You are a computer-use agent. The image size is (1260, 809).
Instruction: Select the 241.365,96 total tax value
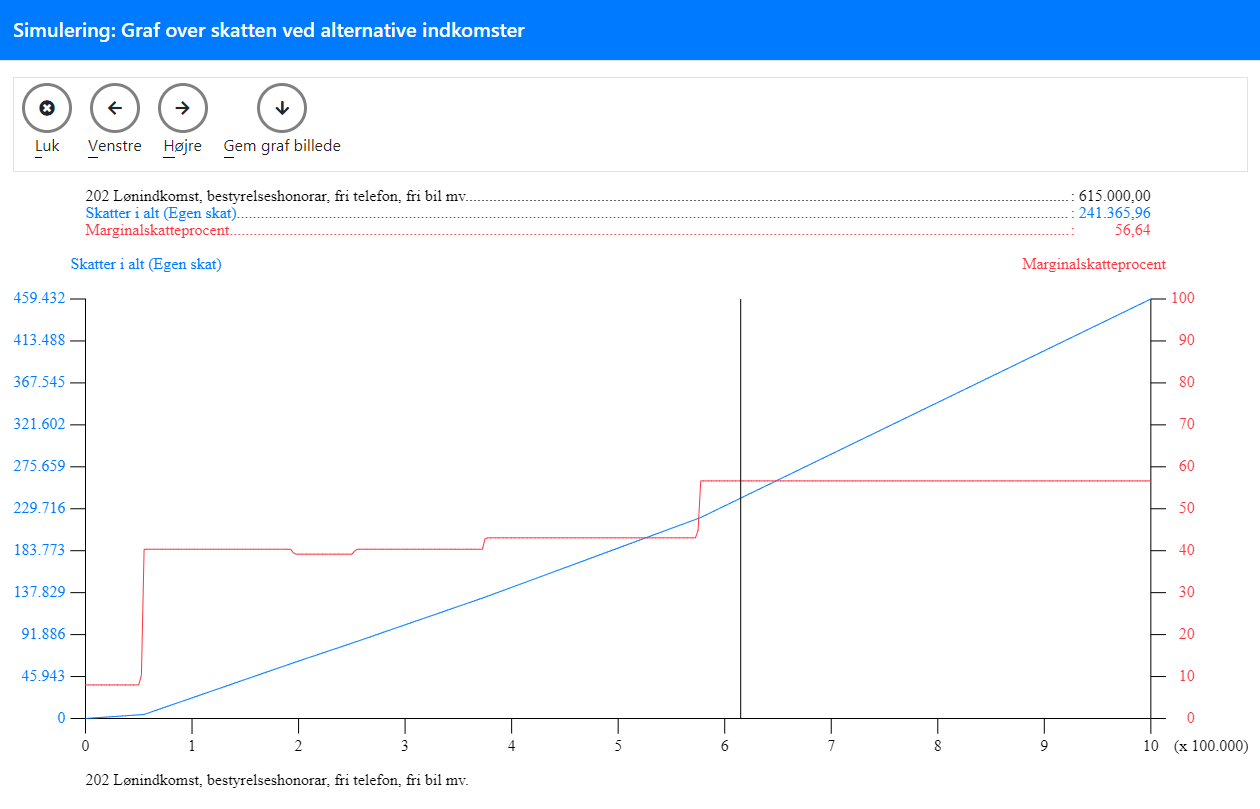click(x=1114, y=213)
